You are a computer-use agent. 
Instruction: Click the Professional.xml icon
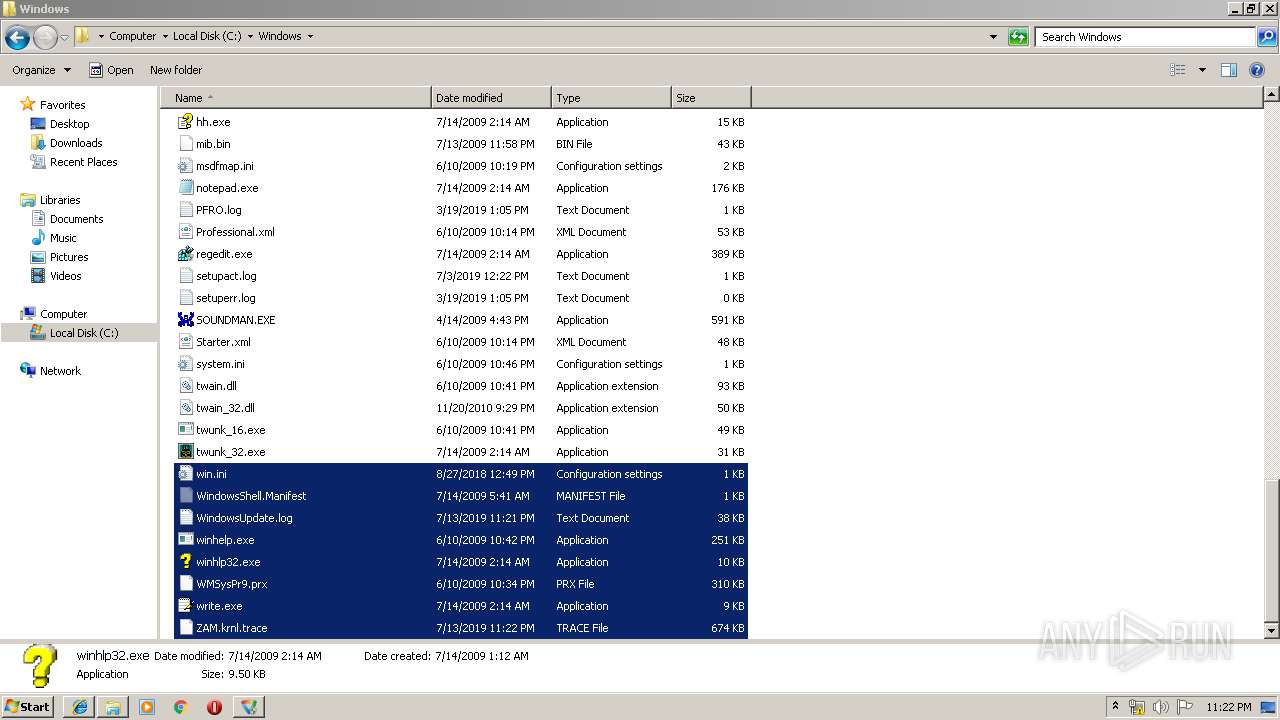point(185,232)
